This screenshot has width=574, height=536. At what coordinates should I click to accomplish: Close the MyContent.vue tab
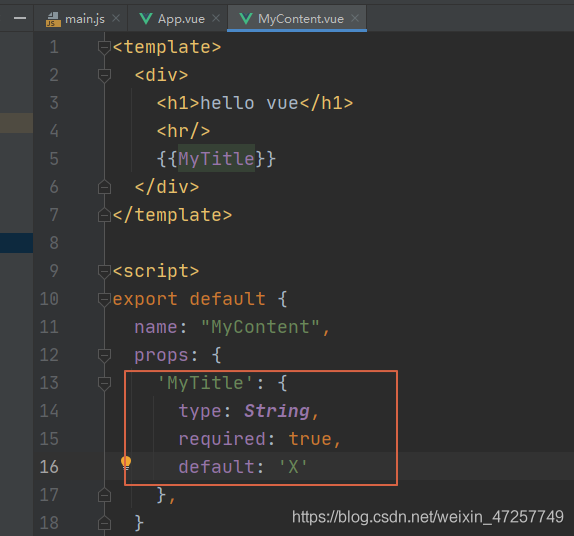[355, 18]
